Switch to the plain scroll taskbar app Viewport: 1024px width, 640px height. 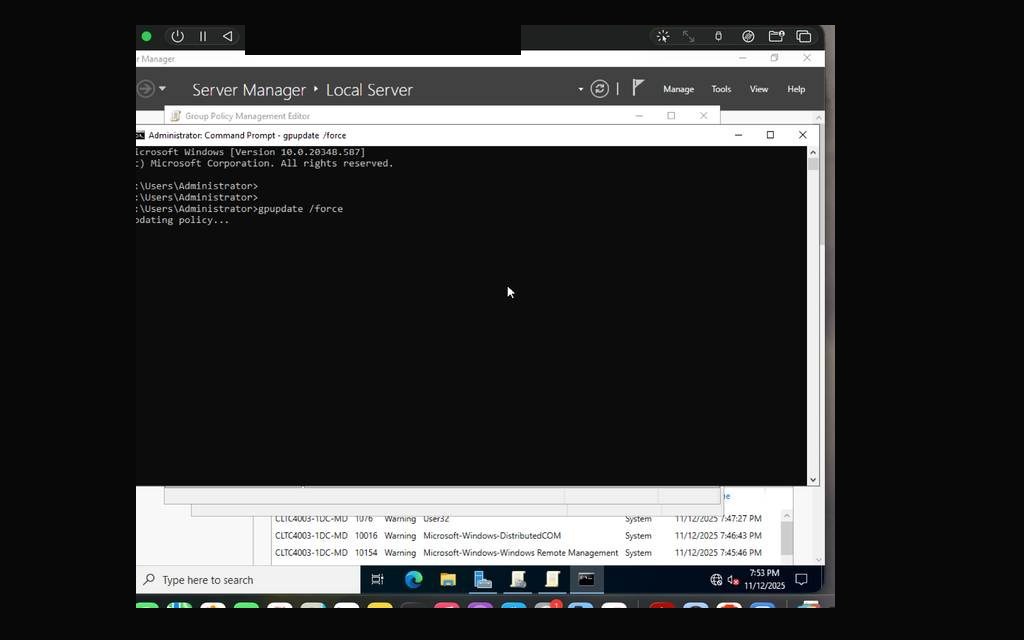point(552,579)
